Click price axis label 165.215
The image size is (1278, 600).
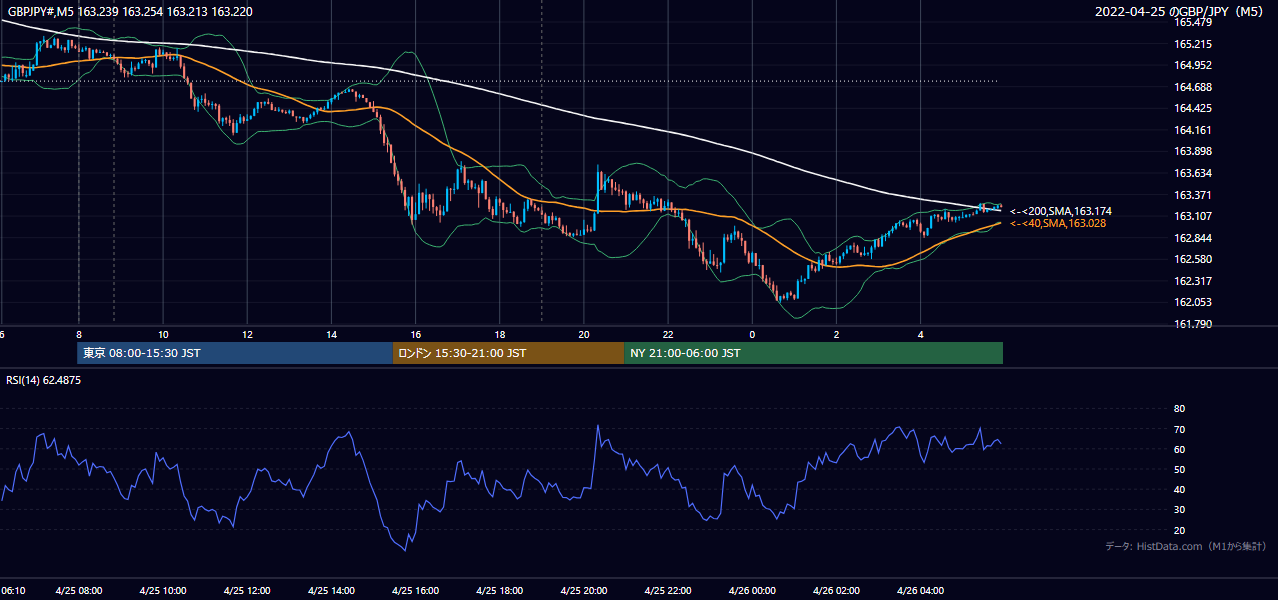pyautogui.click(x=1193, y=44)
